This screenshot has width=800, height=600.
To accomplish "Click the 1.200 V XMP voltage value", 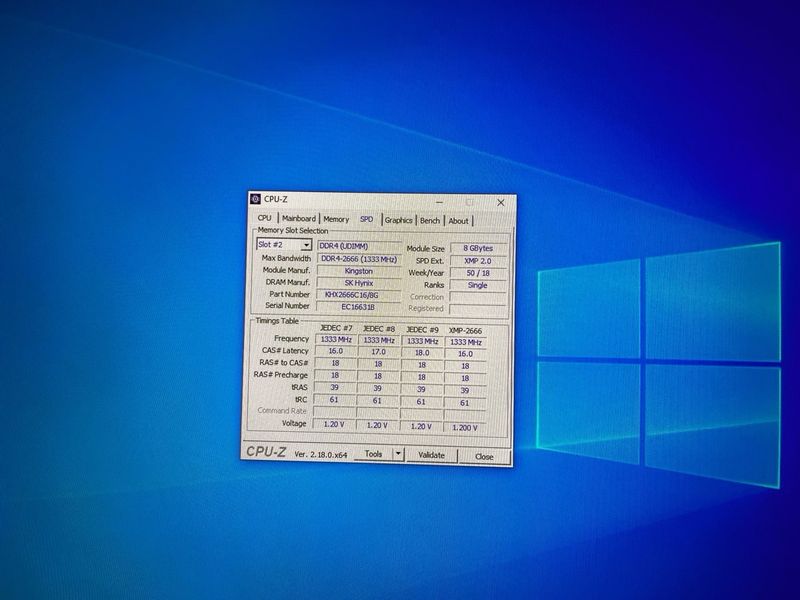I will (x=464, y=428).
